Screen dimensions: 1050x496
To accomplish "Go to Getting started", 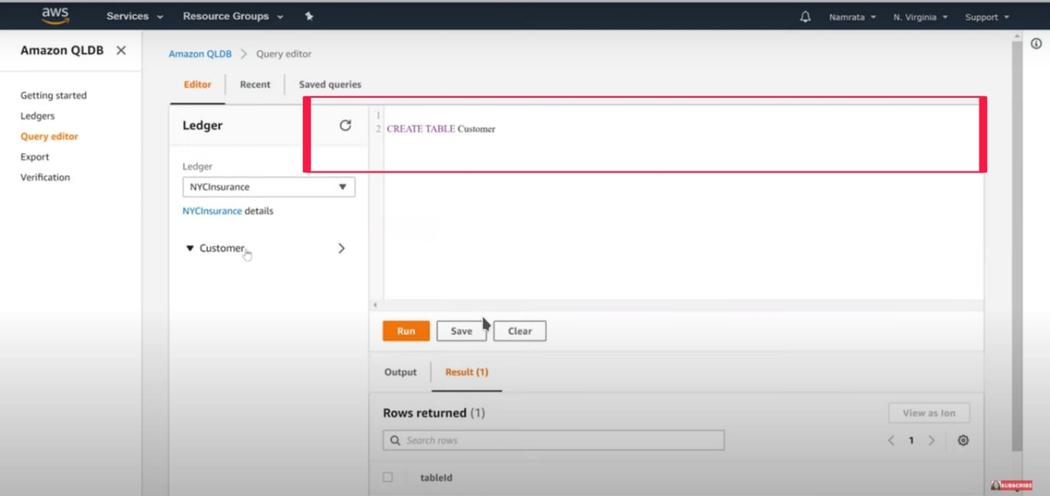I will 54,96.
